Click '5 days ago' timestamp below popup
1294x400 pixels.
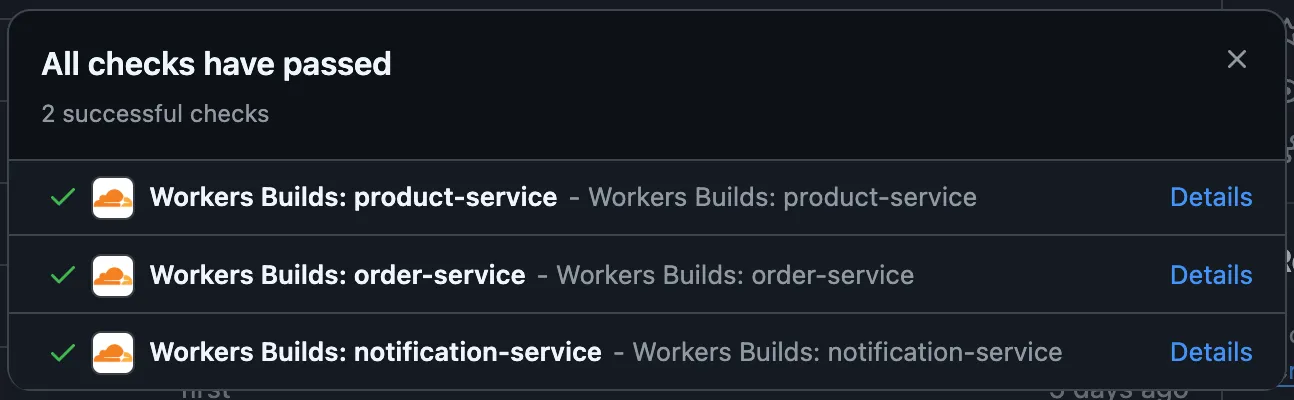click(1117, 392)
